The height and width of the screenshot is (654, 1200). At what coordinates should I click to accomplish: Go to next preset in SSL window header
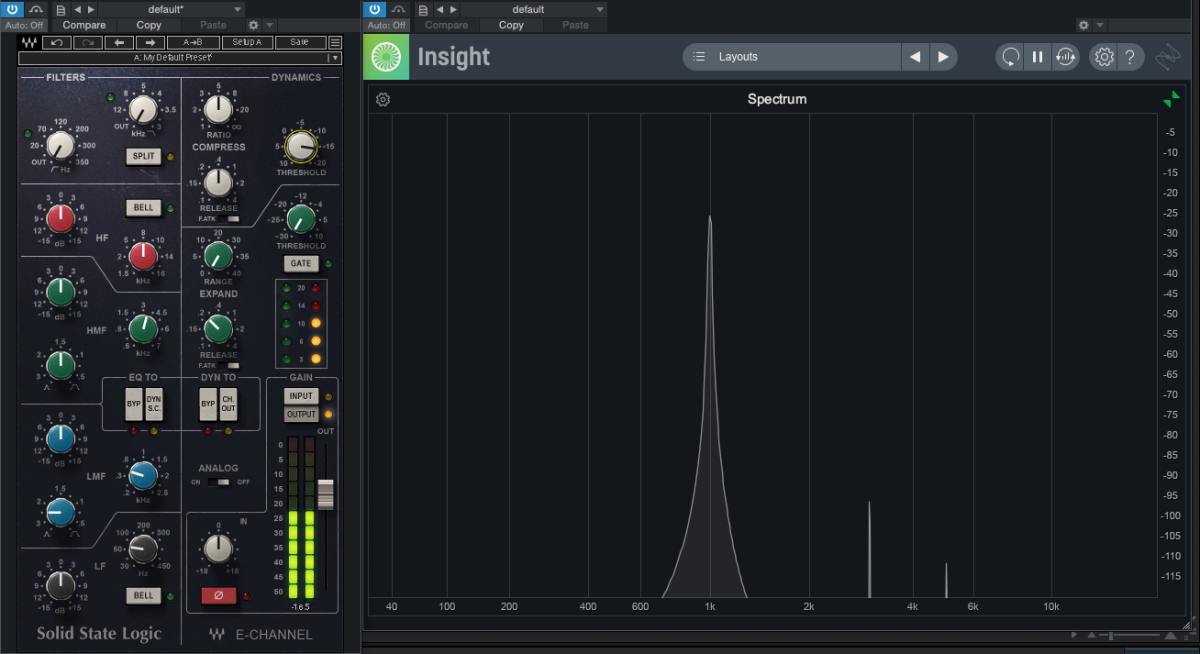click(91, 9)
